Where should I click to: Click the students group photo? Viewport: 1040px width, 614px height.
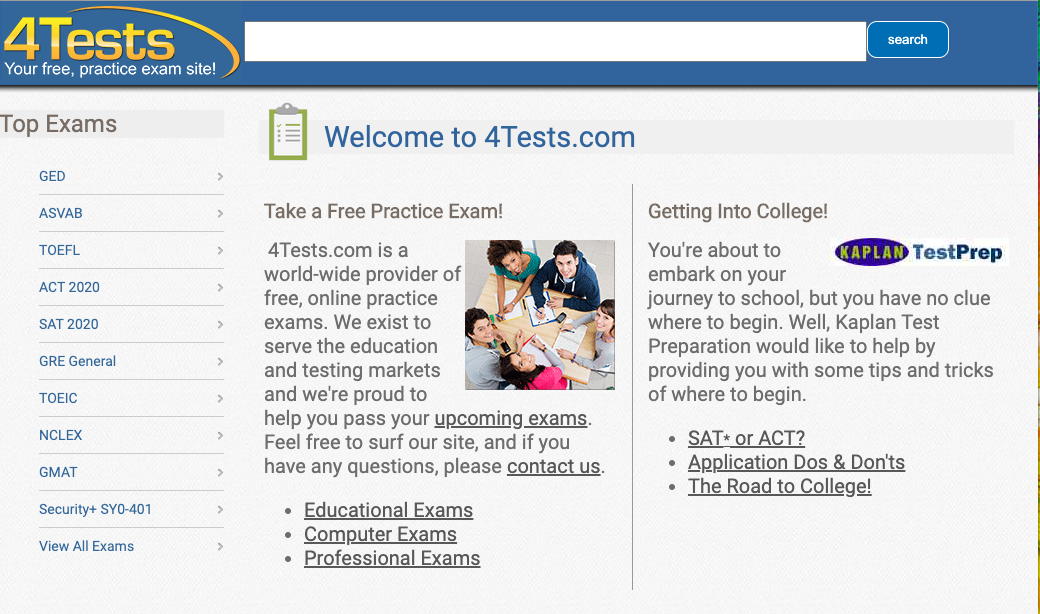point(539,315)
